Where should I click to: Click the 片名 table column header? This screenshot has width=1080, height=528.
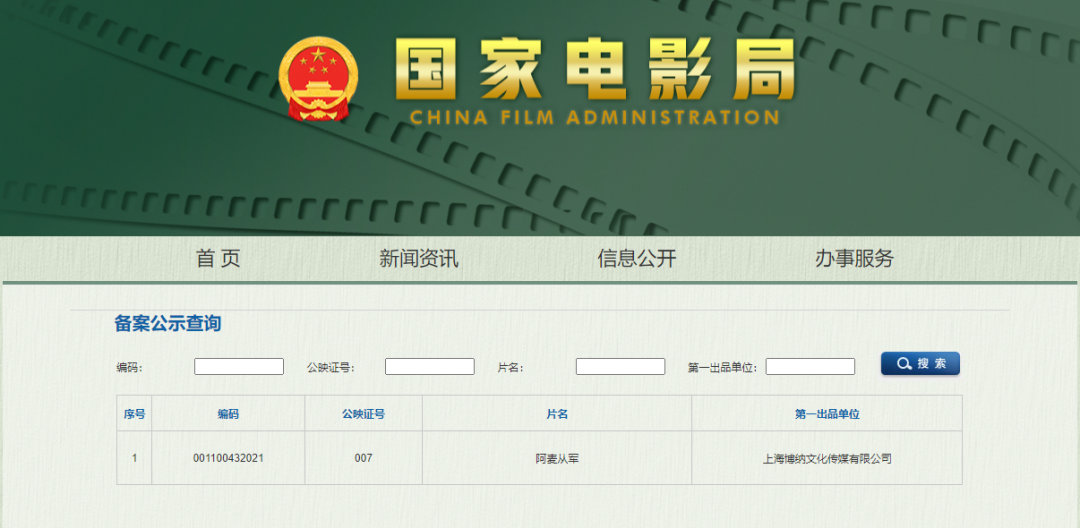point(557,414)
